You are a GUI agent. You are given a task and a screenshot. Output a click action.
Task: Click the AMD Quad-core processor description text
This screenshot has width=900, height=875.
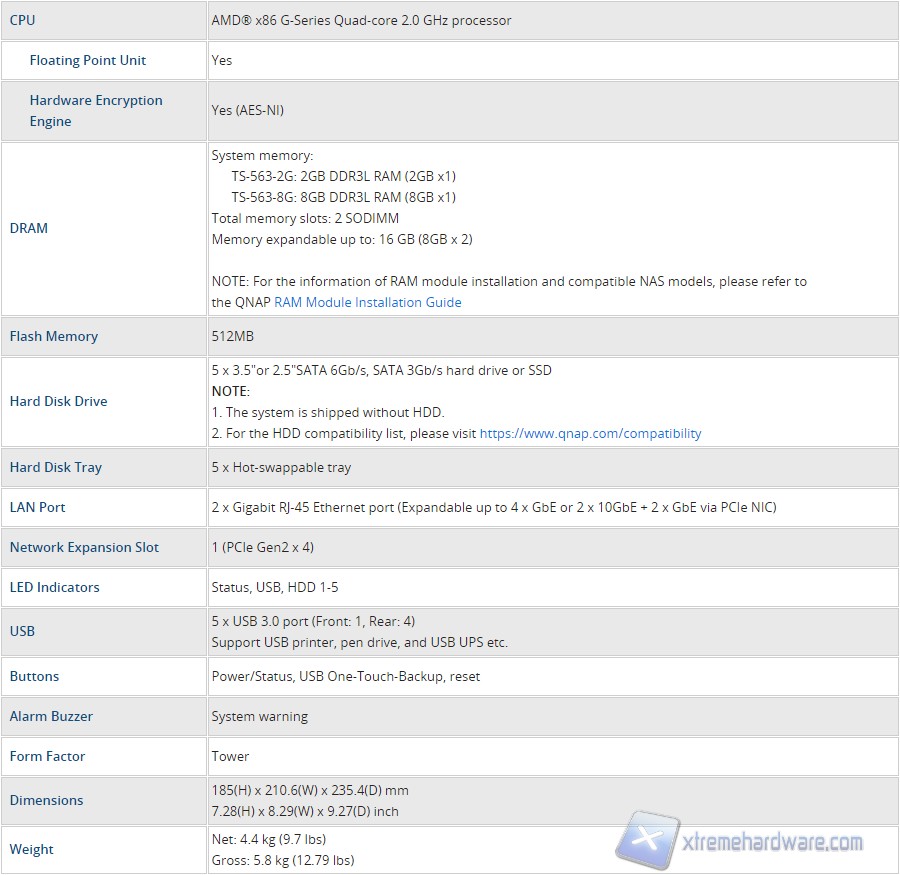[x=361, y=20]
